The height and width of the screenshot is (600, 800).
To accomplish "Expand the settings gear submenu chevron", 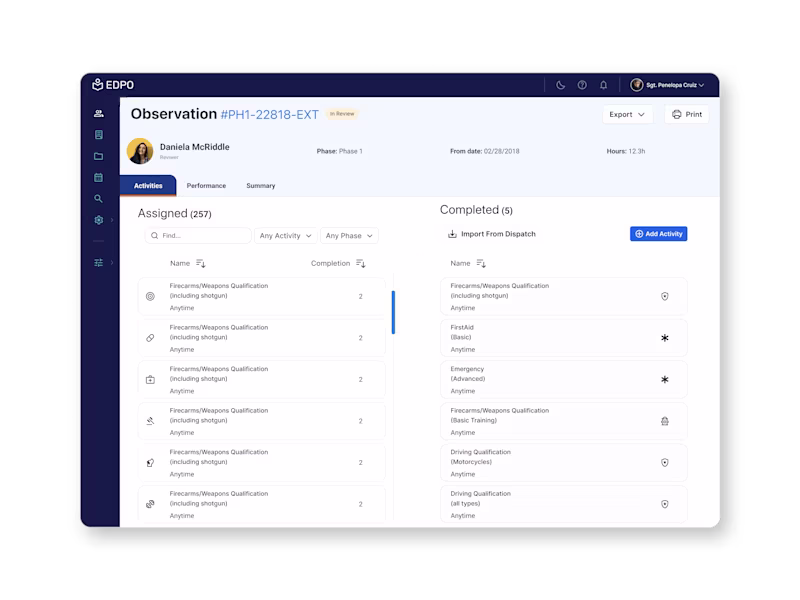I will click(x=112, y=220).
